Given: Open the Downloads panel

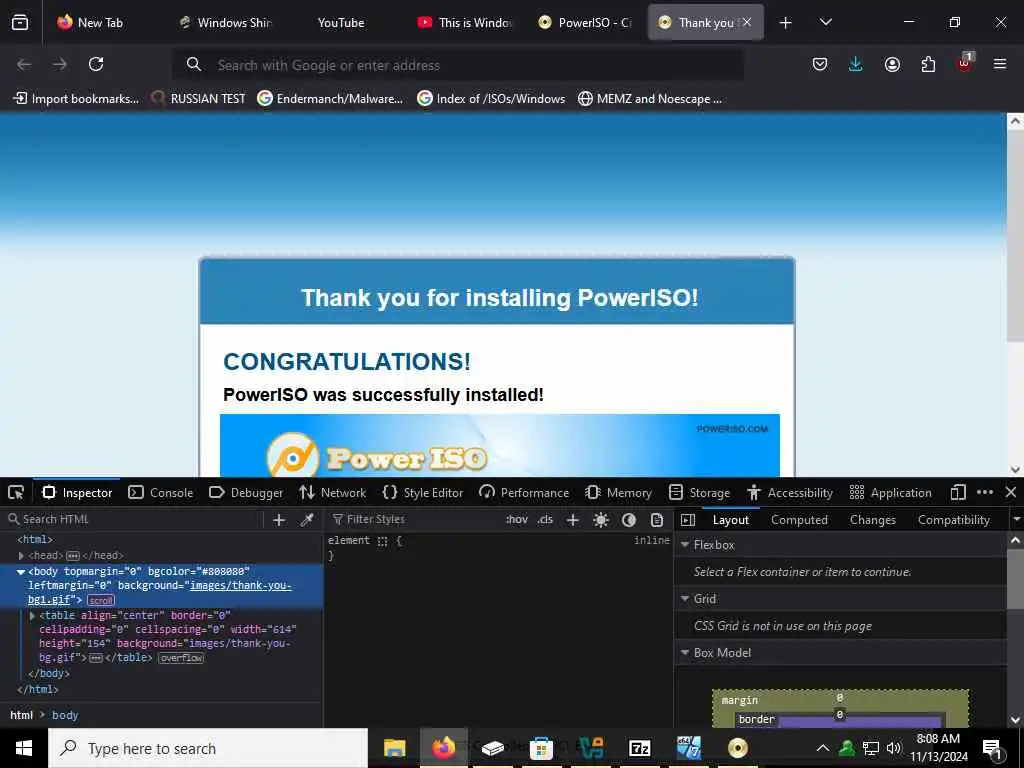Looking at the screenshot, I should point(856,64).
